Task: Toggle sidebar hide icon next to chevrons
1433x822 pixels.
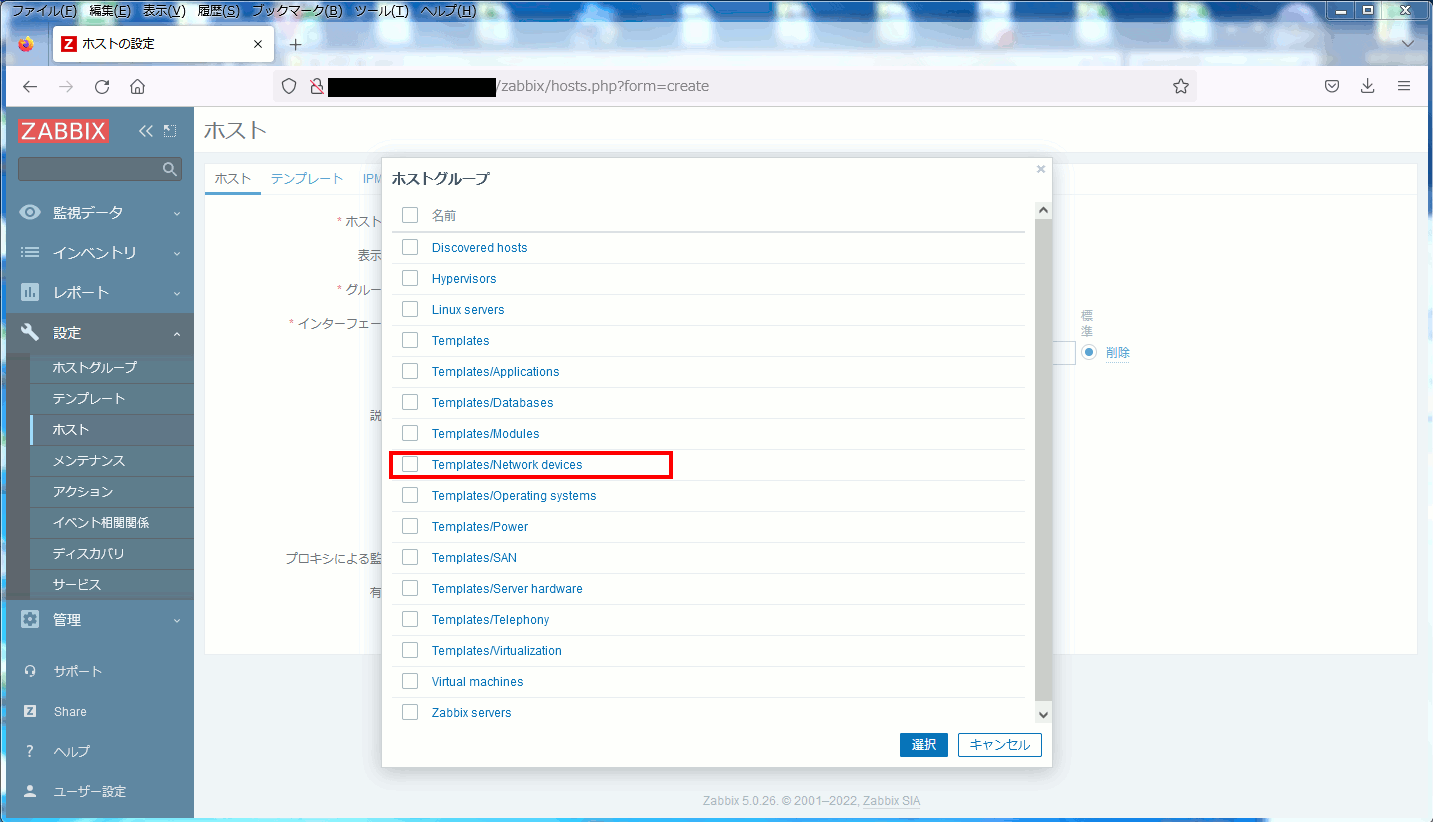Action: point(170,131)
